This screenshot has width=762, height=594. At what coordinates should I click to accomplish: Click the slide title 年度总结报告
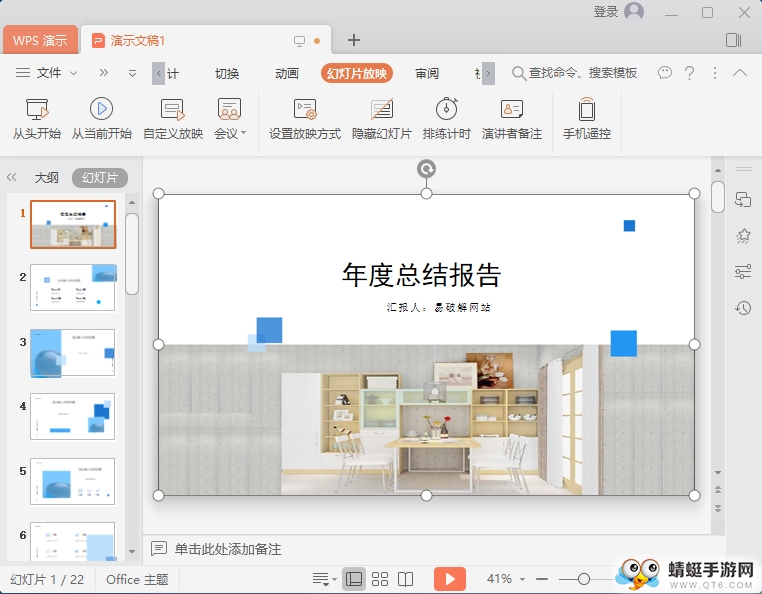(x=421, y=275)
